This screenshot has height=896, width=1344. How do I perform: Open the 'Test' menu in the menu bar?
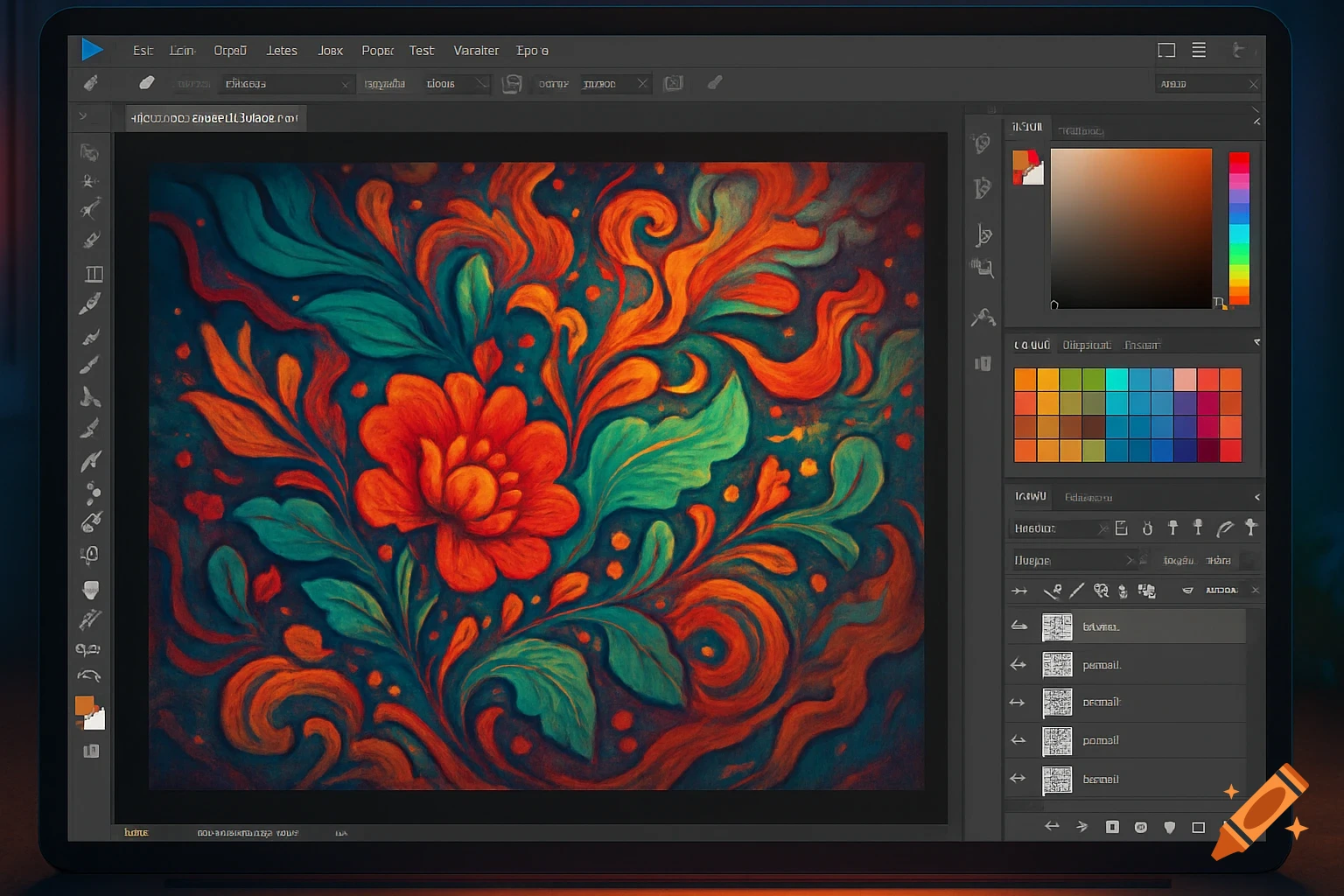[x=422, y=50]
